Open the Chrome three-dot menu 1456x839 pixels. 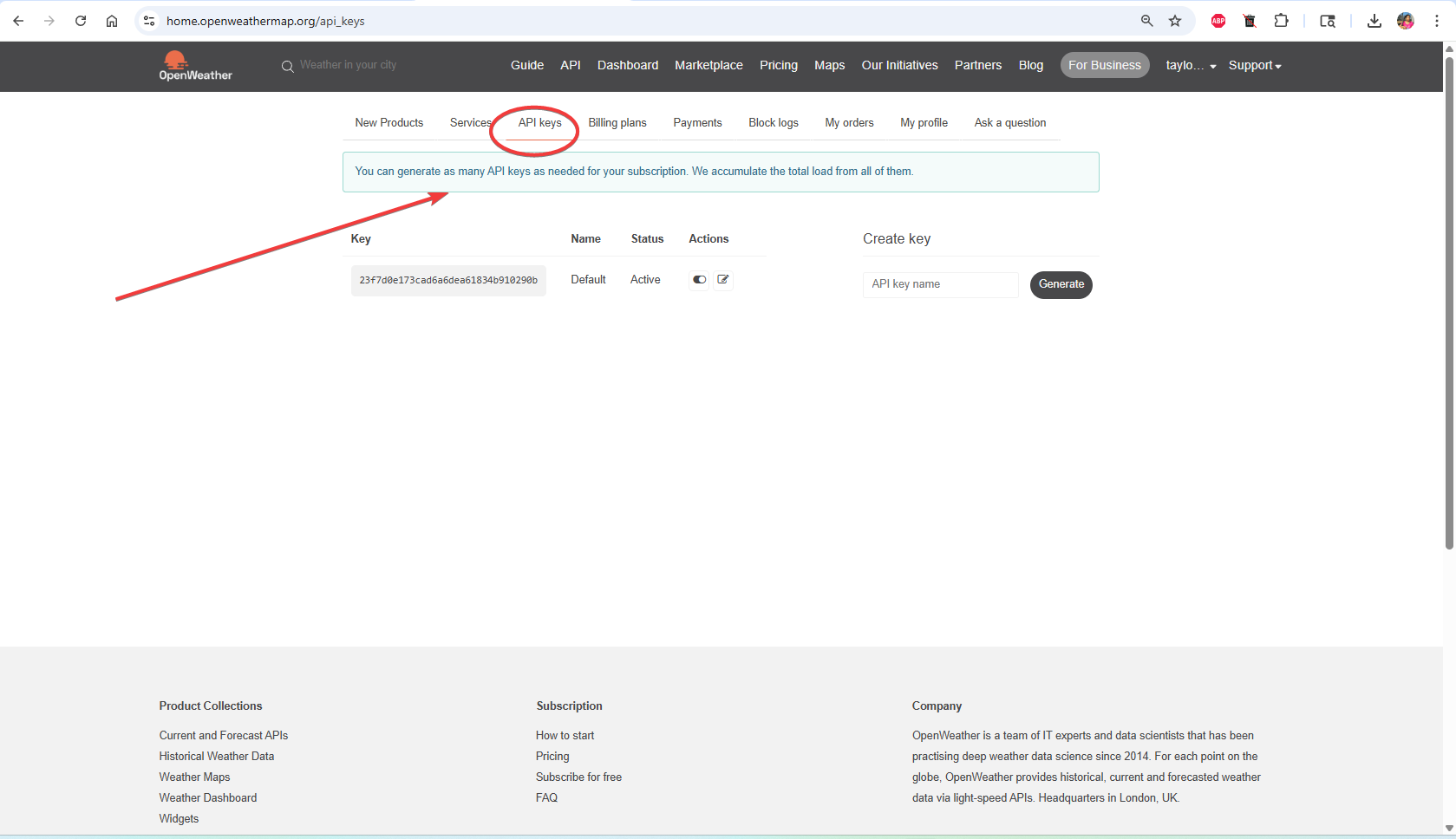1437,21
